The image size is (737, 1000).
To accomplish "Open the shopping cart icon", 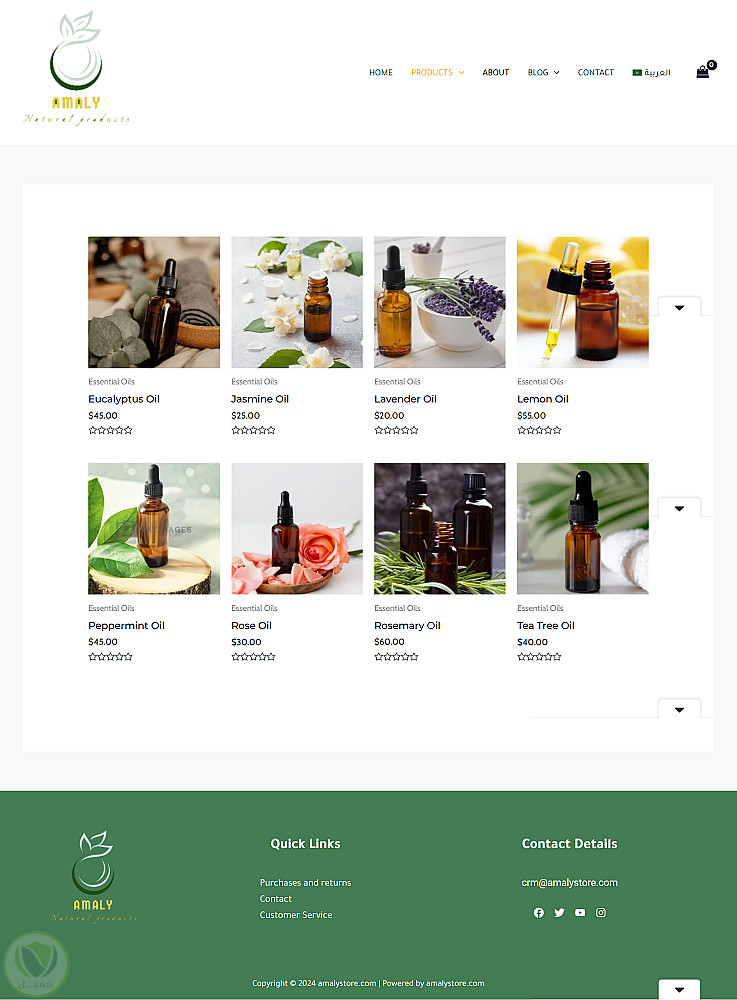I will point(703,72).
